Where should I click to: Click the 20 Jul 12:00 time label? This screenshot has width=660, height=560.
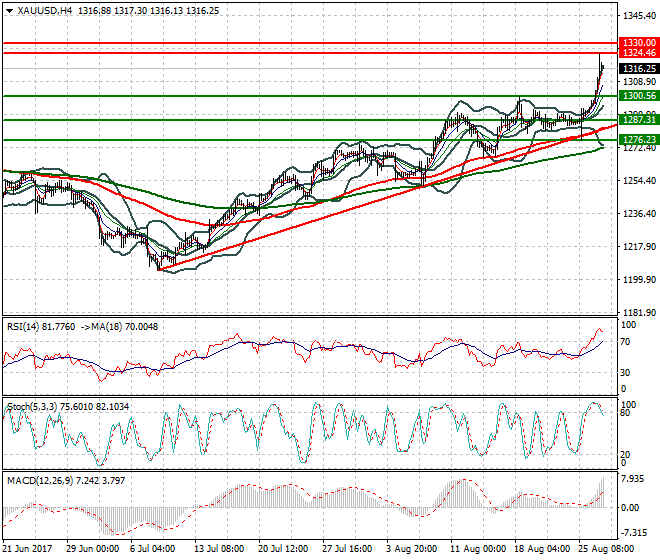click(283, 549)
